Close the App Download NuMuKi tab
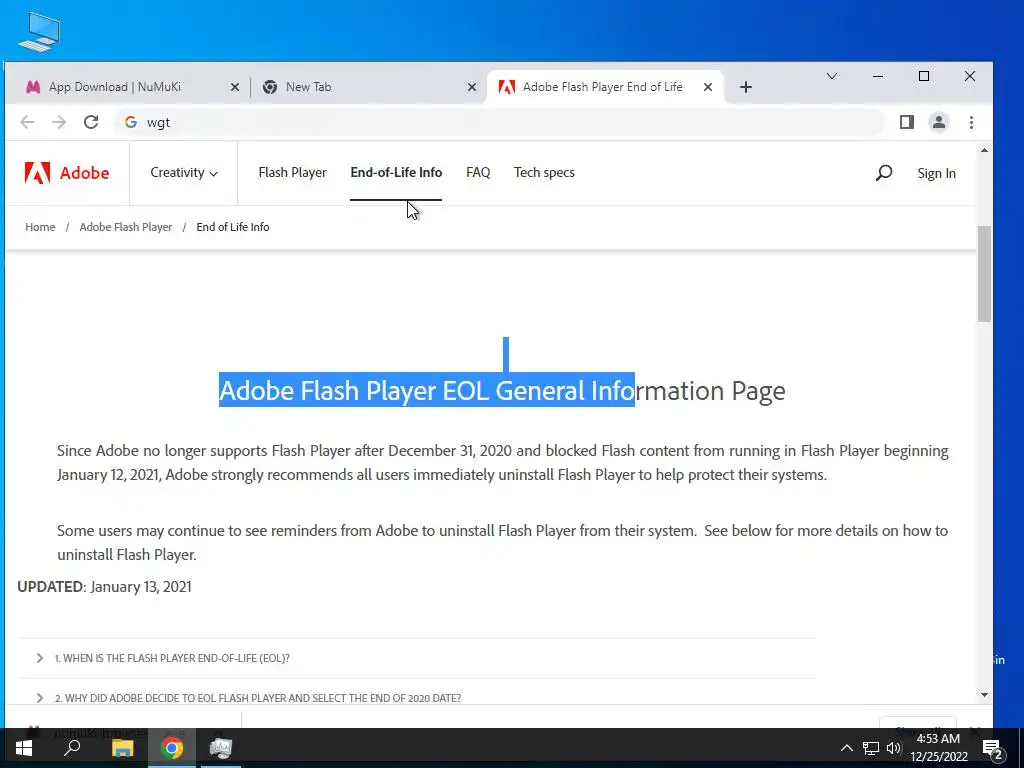Screen dimensions: 1024x768 (x=235, y=87)
